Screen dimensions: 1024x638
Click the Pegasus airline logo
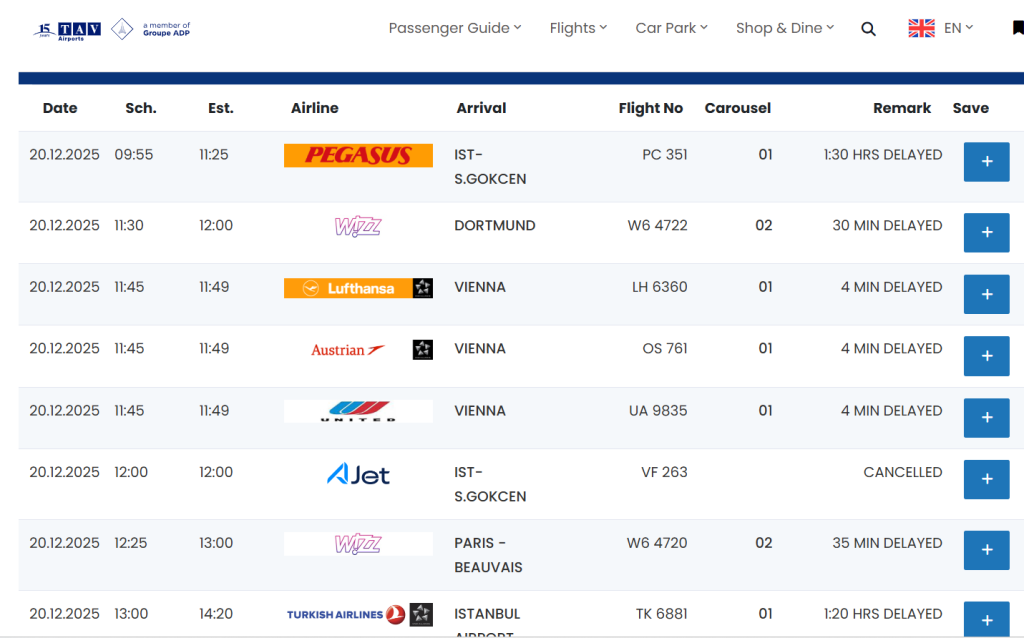(x=358, y=155)
